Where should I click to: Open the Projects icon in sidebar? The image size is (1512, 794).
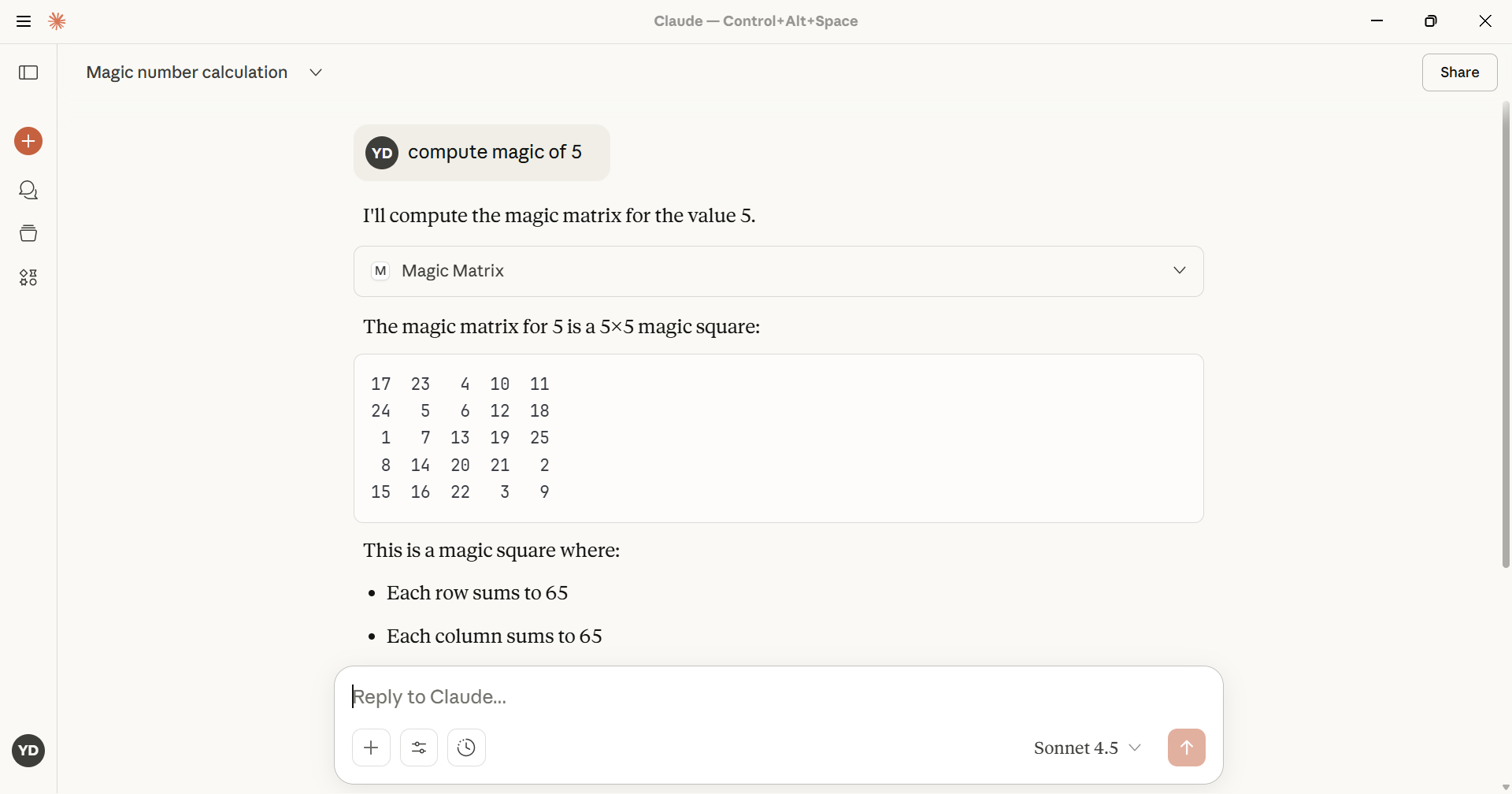(x=28, y=233)
